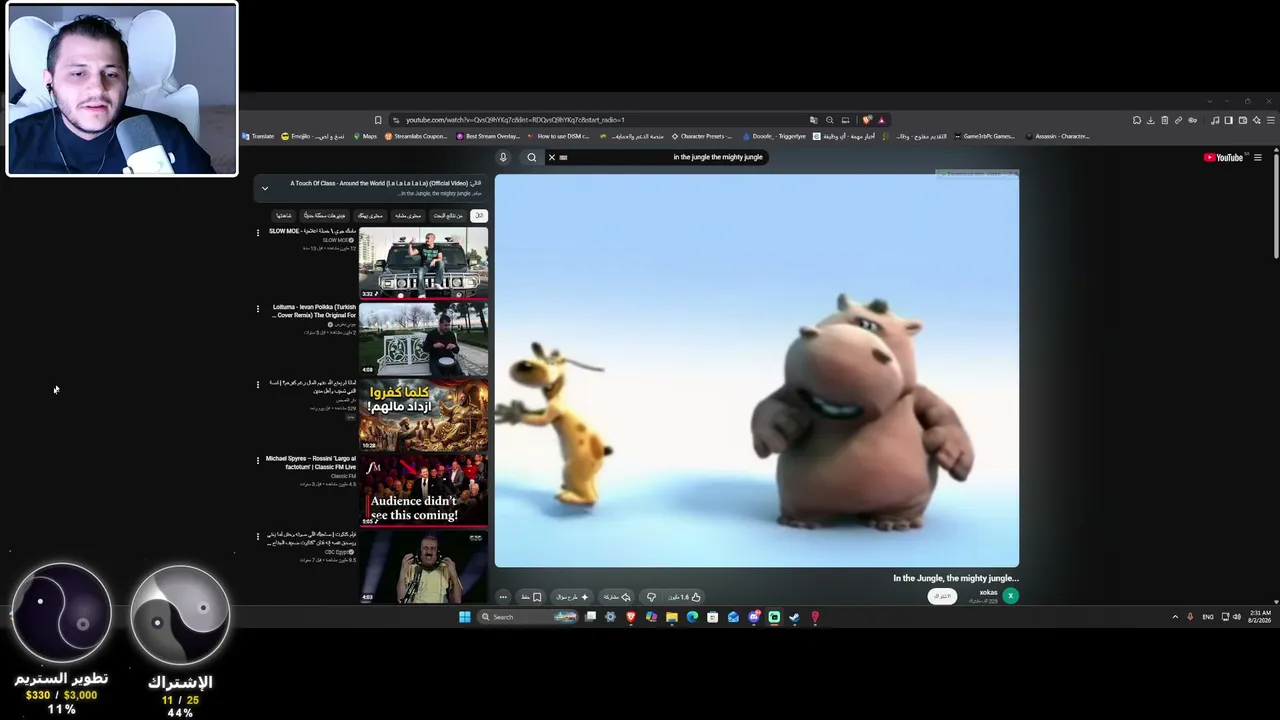Image resolution: width=1280 pixels, height=720 pixels.
Task: Open 'كلما كفروا' video thumbnail
Action: 424,415
